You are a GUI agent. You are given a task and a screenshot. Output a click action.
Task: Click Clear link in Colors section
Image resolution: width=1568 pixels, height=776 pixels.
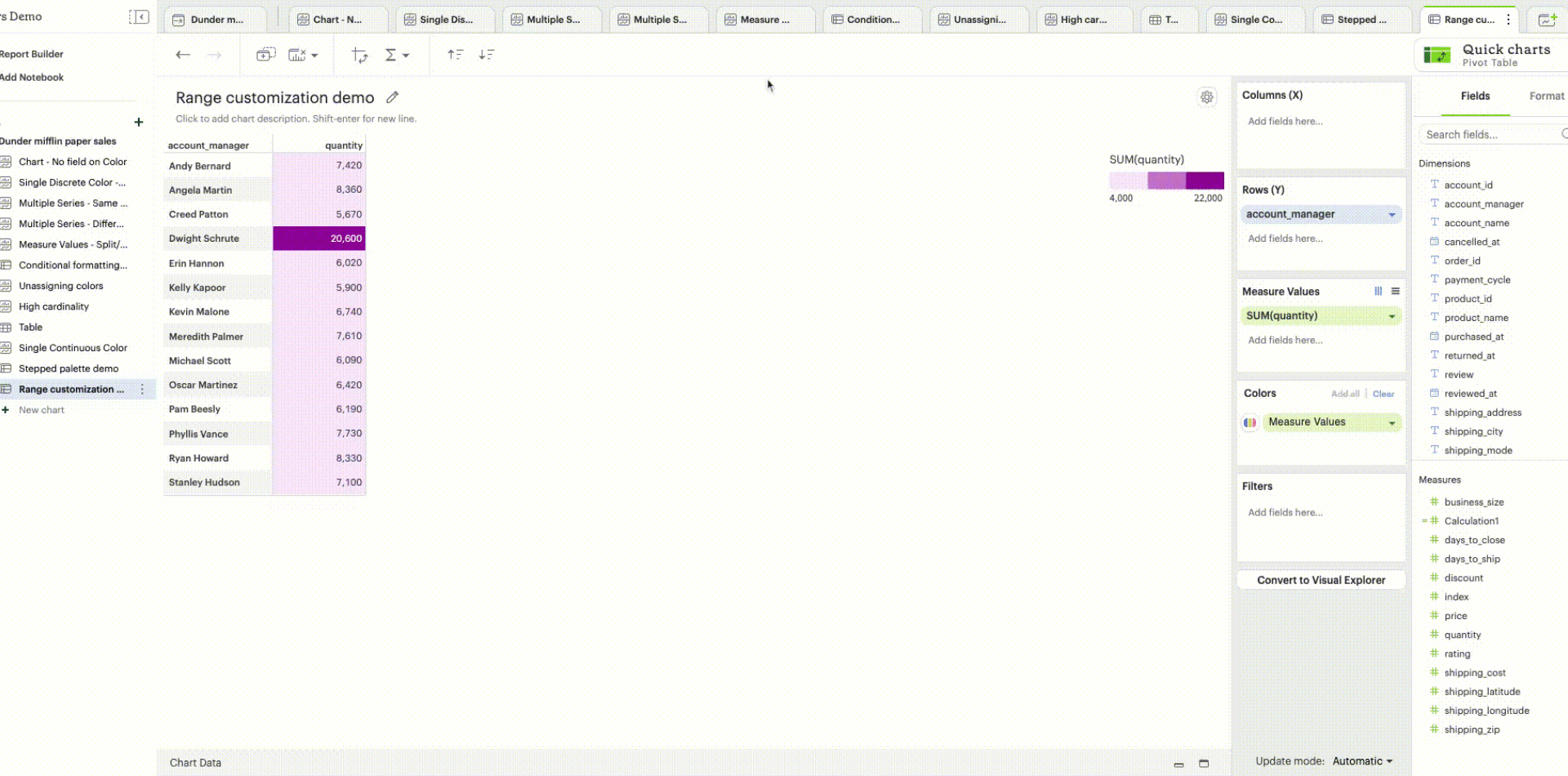click(1383, 394)
